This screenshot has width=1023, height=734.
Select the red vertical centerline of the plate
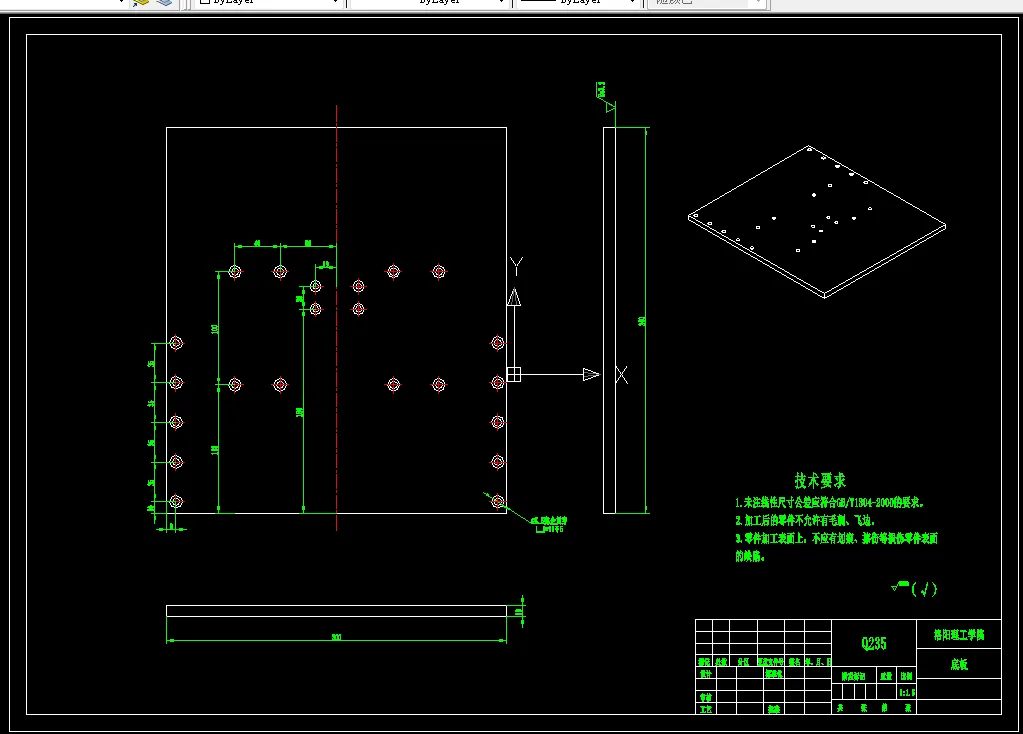(x=337, y=318)
